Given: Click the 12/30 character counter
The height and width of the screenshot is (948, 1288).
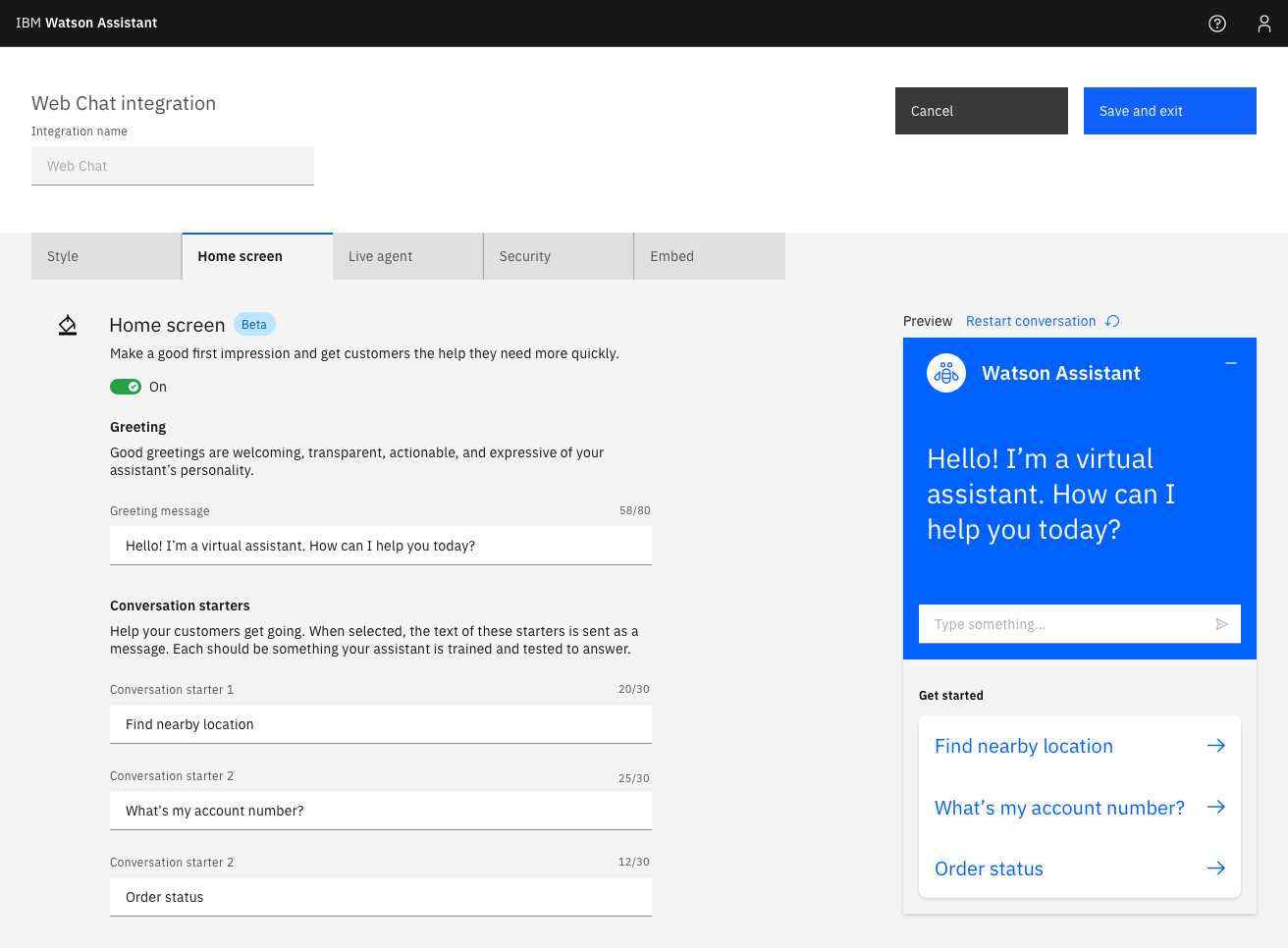Looking at the screenshot, I should 634,862.
